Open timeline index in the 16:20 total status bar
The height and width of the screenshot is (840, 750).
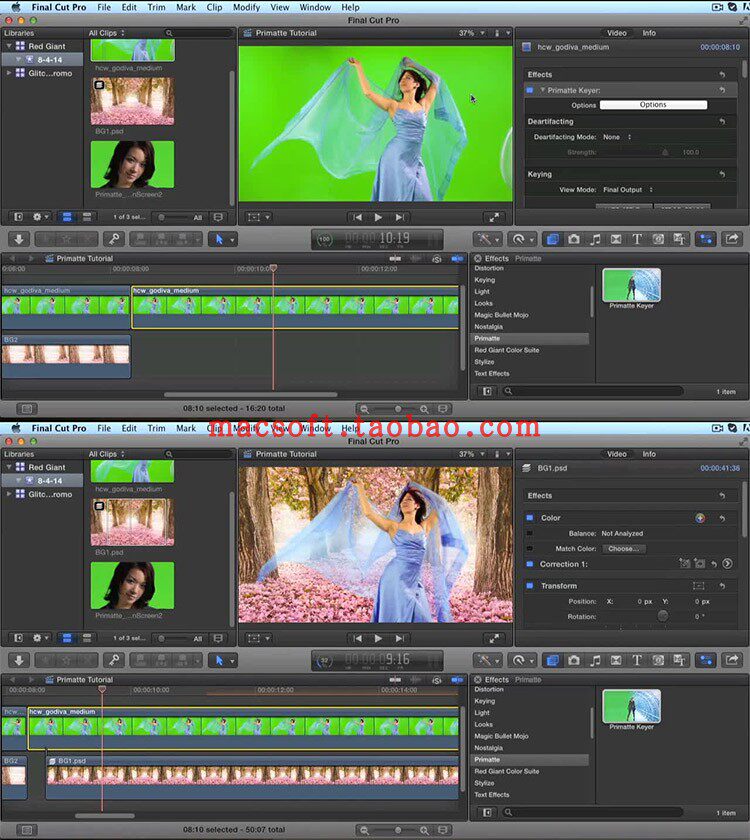(x=26, y=409)
